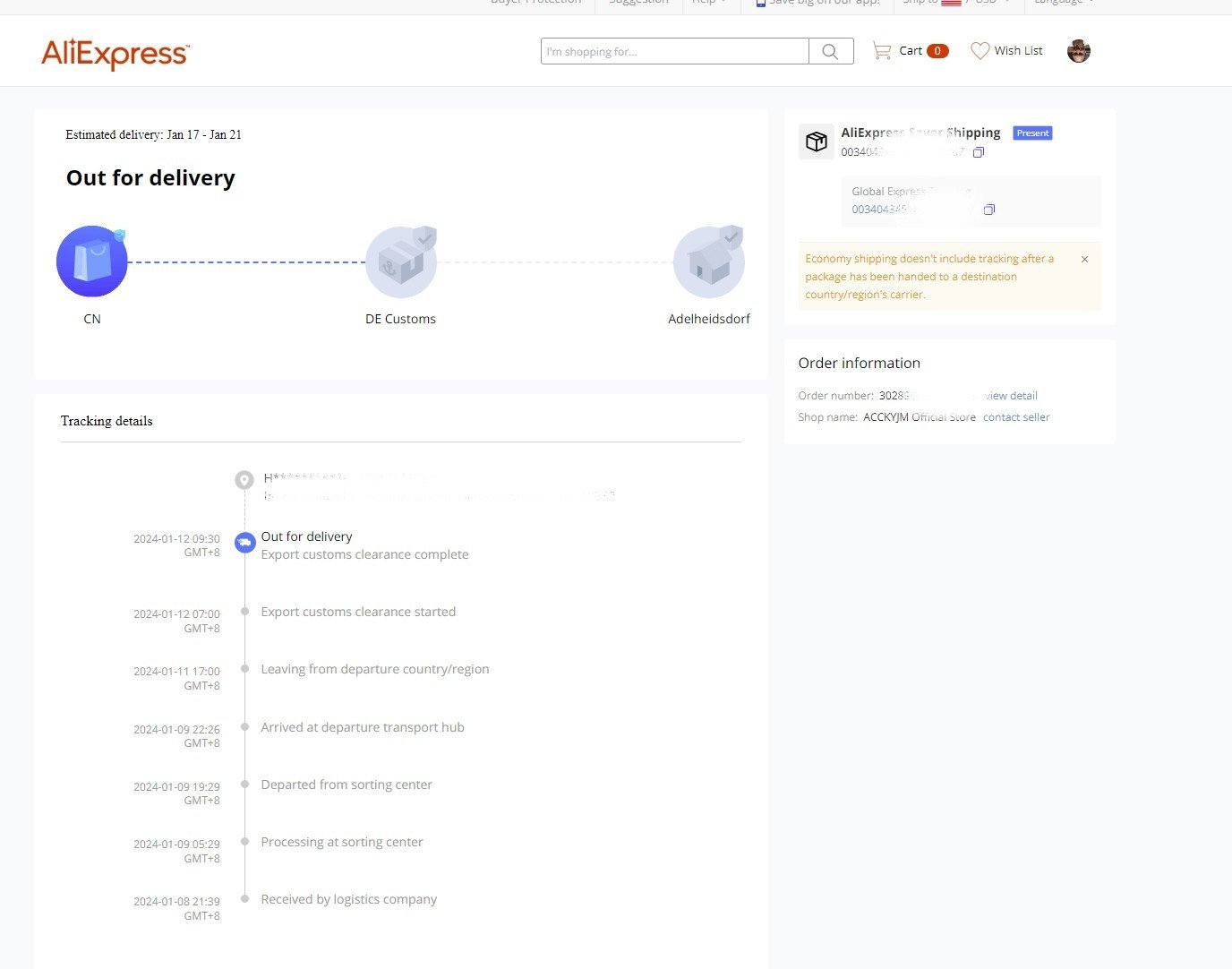
Task: Click the "Present" badge
Action: (x=1032, y=133)
